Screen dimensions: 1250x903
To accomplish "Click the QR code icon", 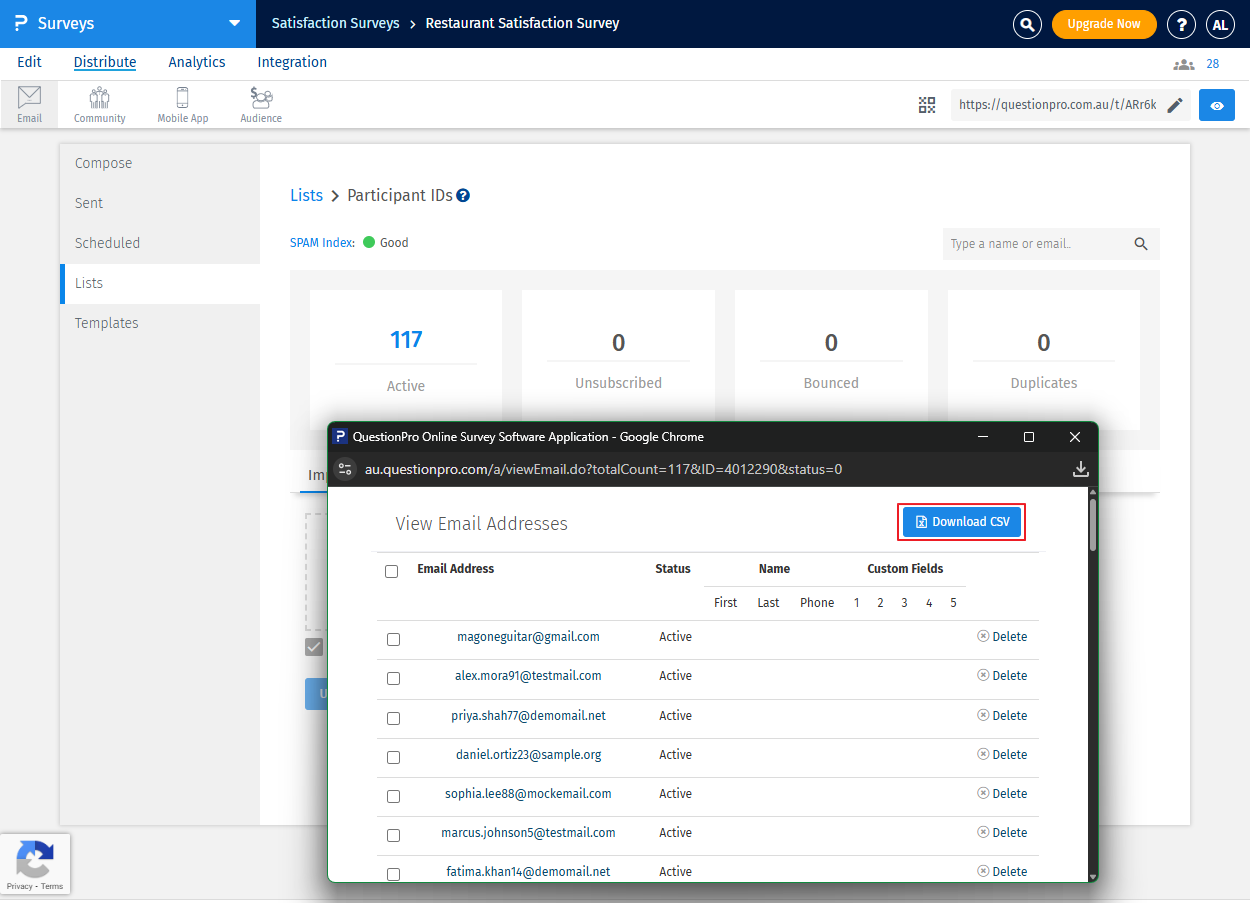I will pos(927,105).
